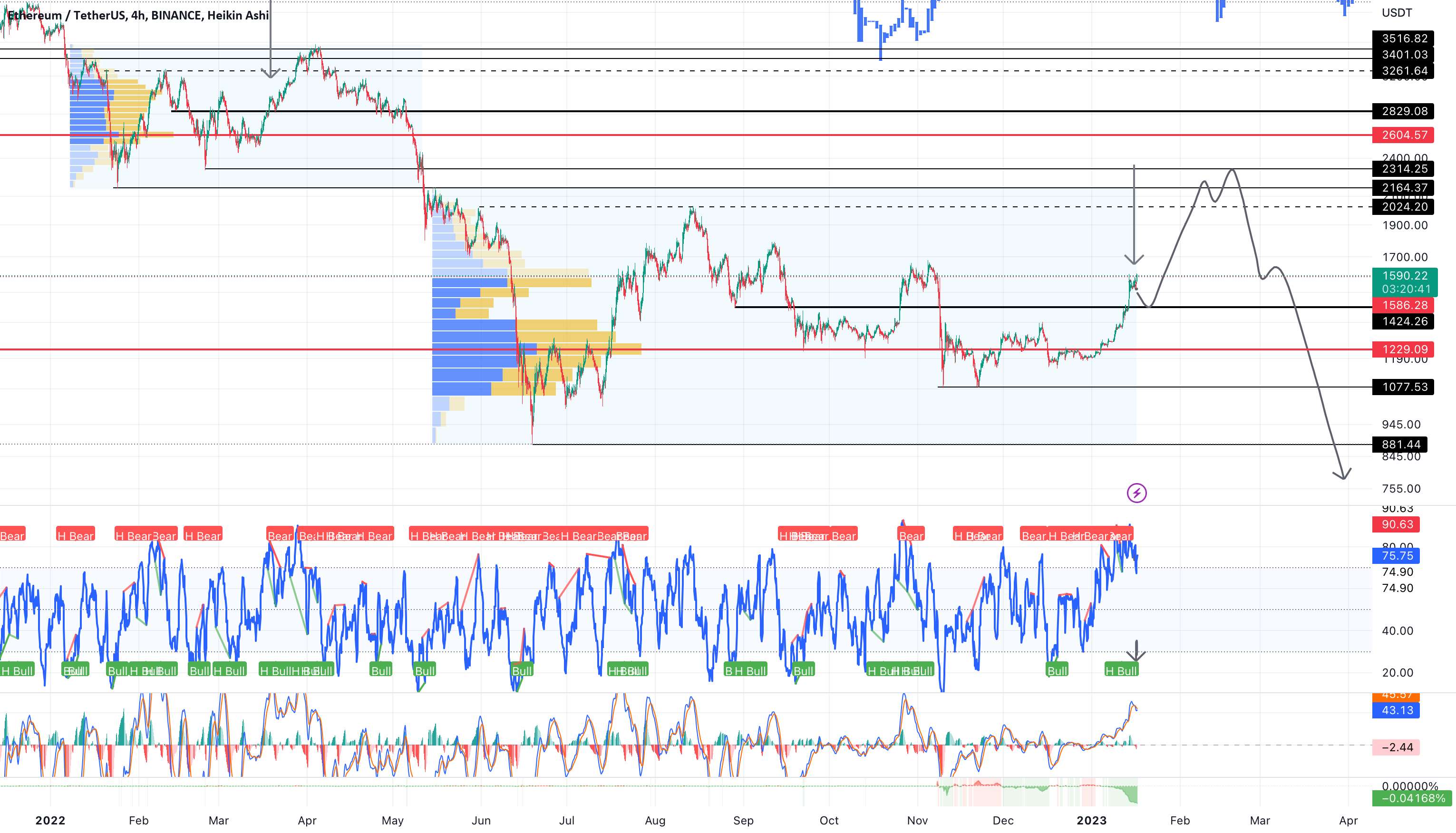Screen dimensions: 1456x833
Task: Select the 1424.26 price label
Action: click(1403, 321)
